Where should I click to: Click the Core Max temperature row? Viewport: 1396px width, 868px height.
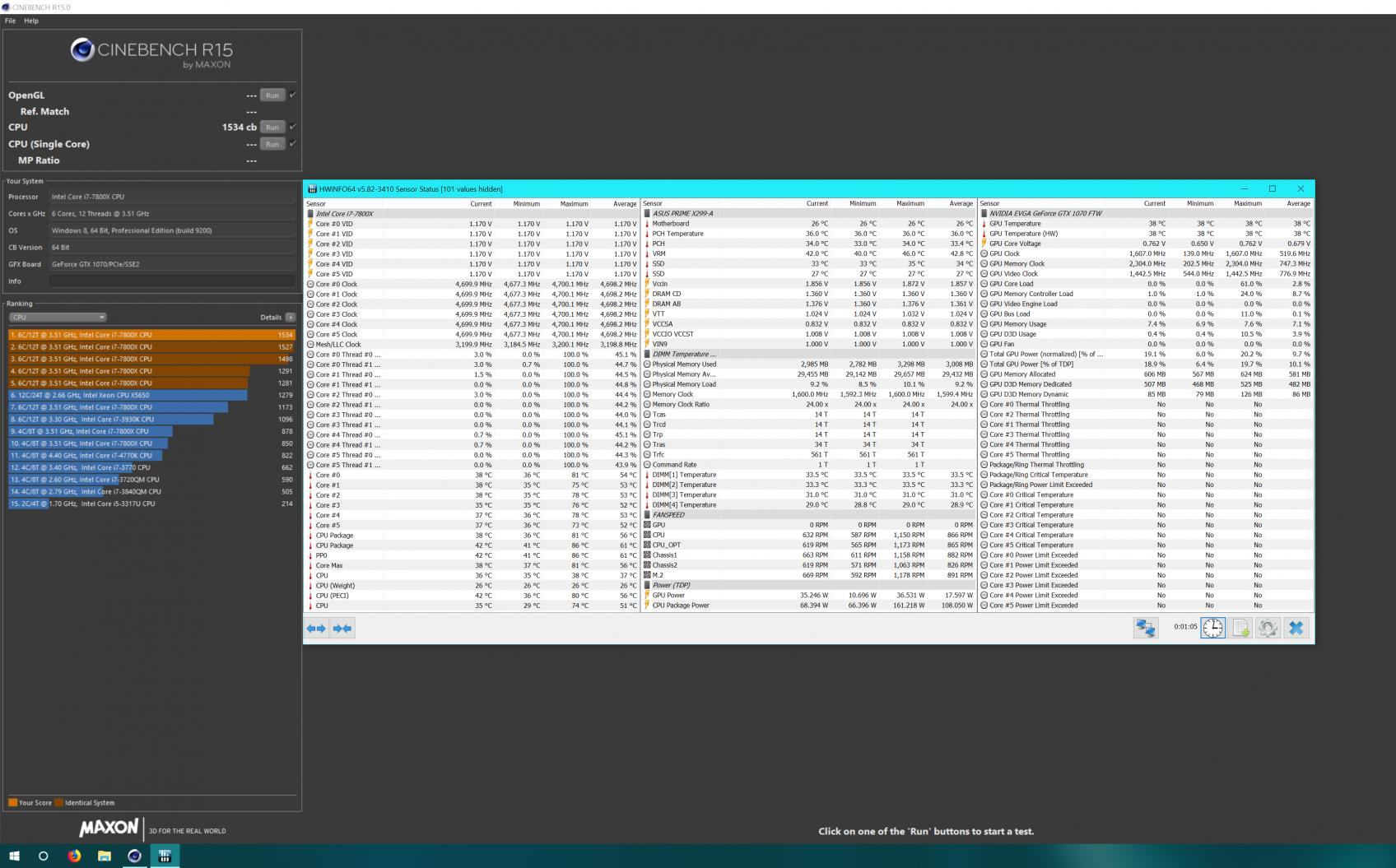pyautogui.click(x=472, y=565)
